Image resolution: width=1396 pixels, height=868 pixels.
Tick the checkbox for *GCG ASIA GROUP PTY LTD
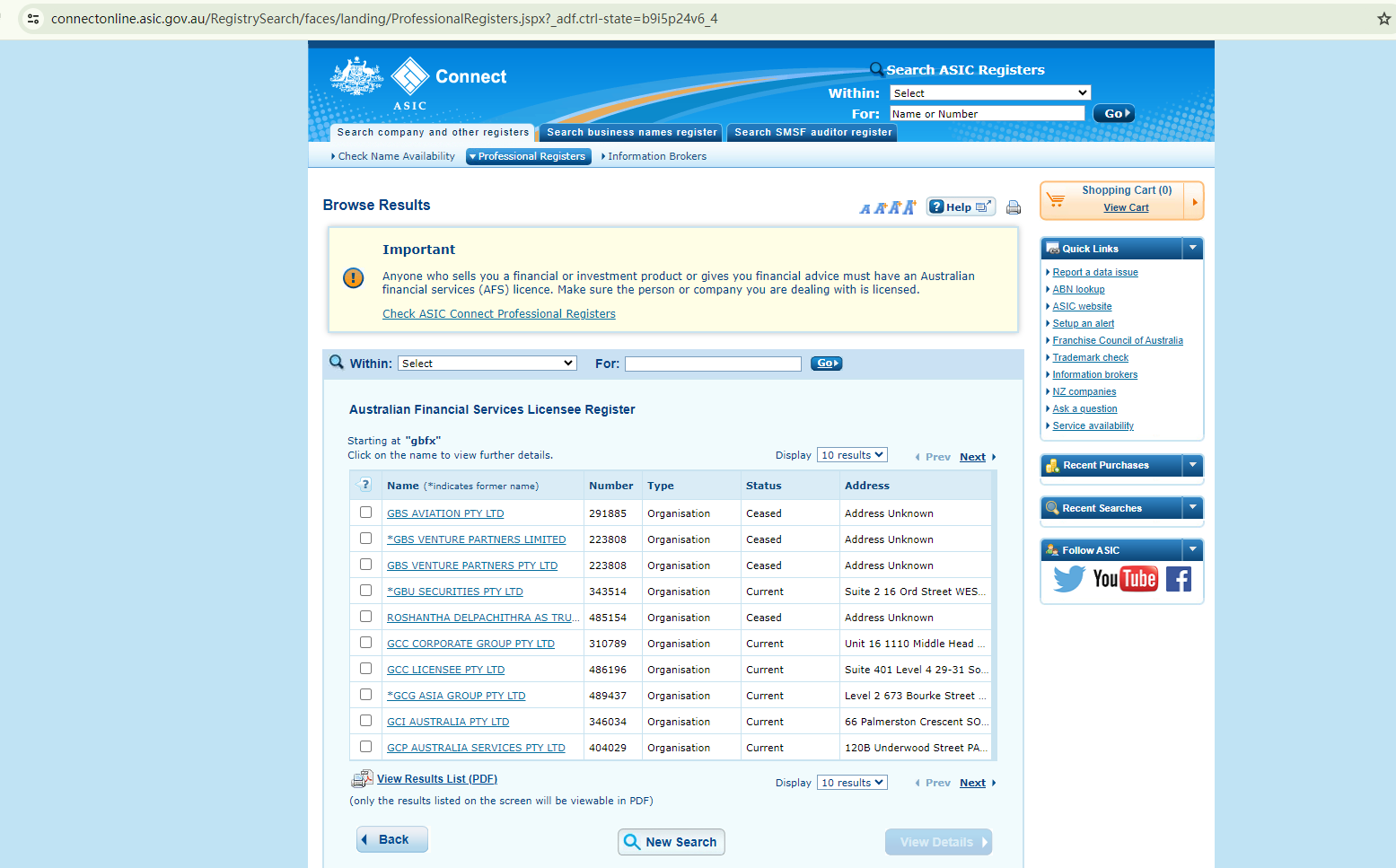pos(365,695)
